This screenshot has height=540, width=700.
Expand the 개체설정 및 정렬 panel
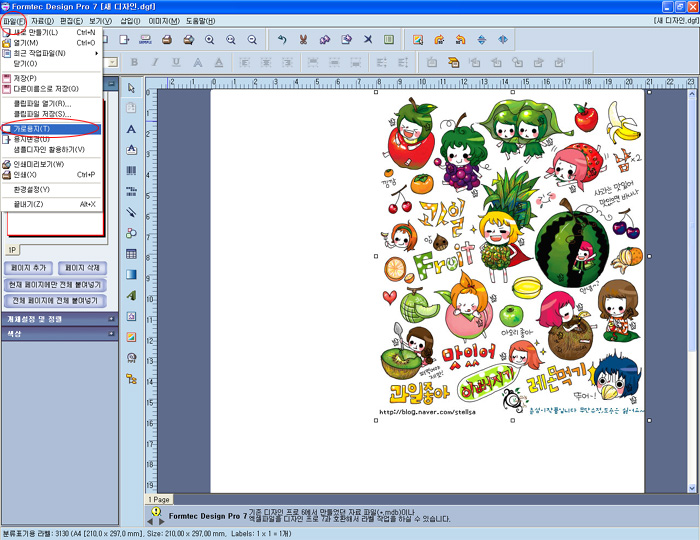(x=111, y=319)
